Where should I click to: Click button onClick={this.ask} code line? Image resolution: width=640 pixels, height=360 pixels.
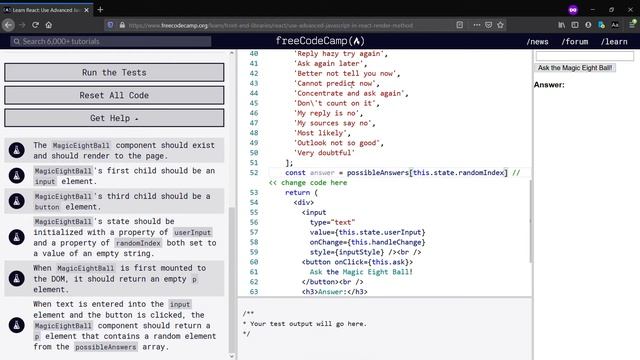[358, 262]
